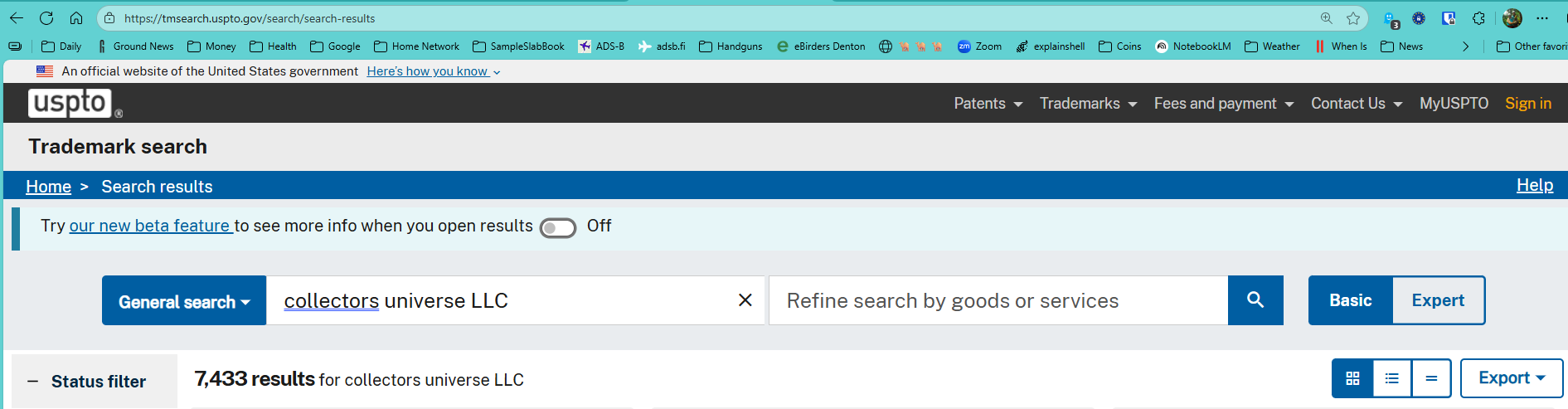Open the extension with the badge 3
The width and height of the screenshot is (1568, 409).
(1391, 19)
